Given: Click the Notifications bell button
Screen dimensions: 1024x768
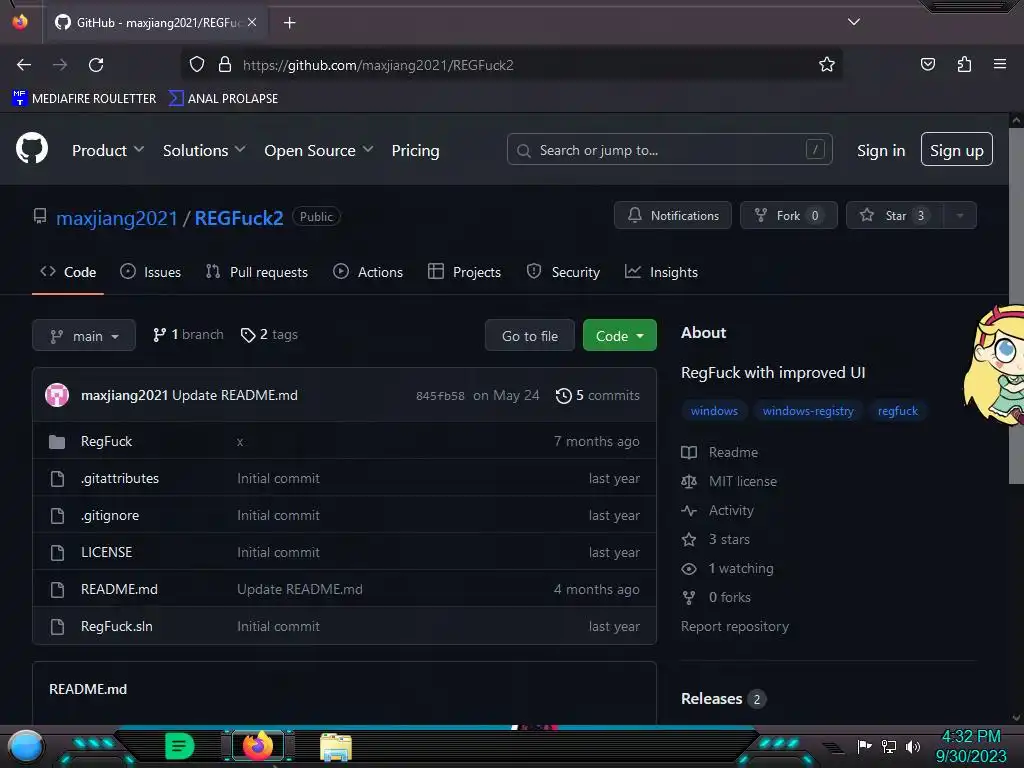Looking at the screenshot, I should [673, 216].
